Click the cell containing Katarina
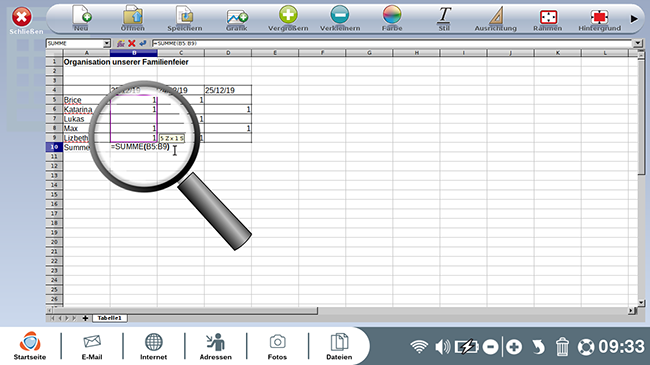The height and width of the screenshot is (365, 650). tap(87, 109)
